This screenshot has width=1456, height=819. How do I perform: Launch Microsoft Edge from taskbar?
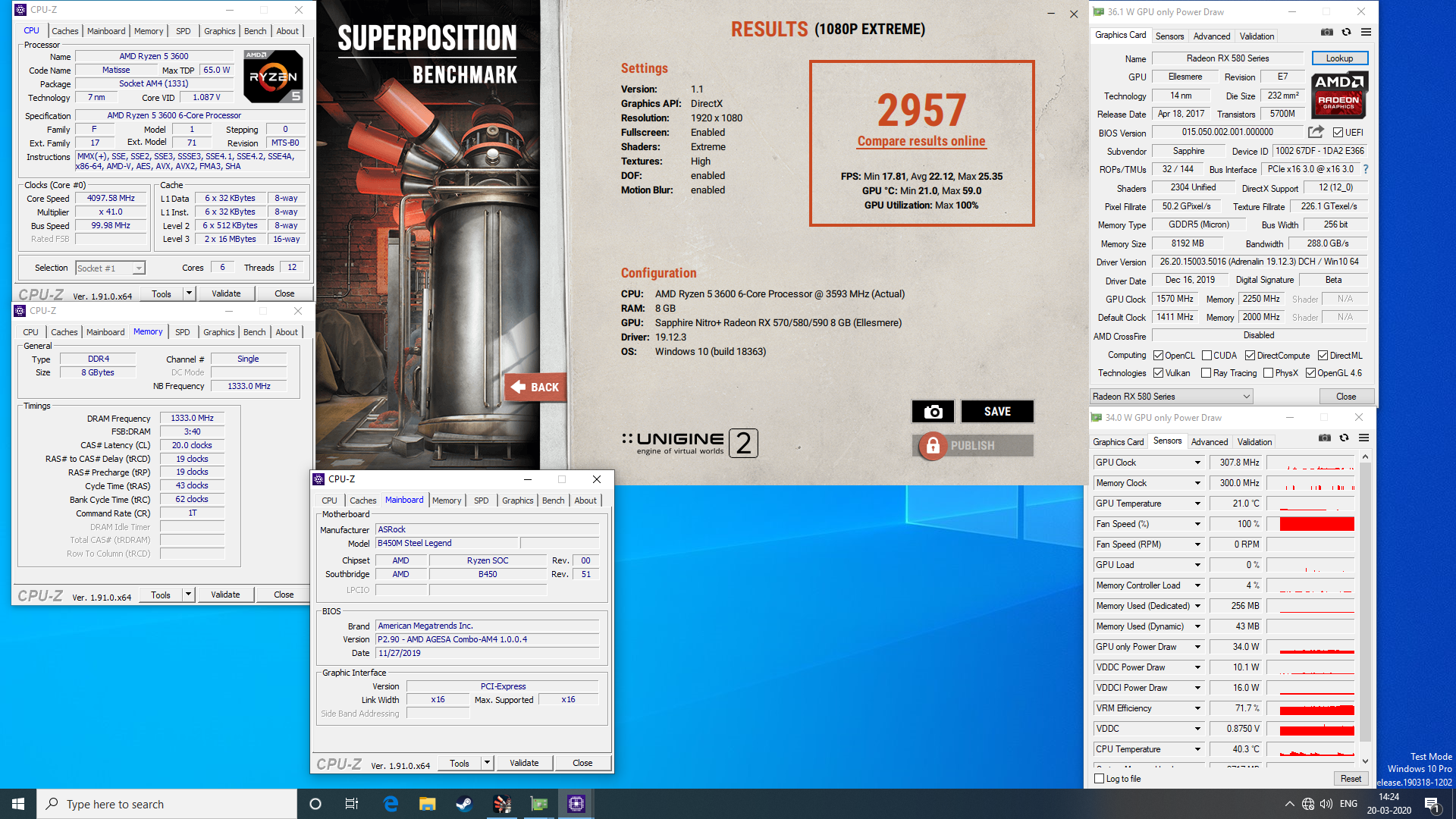pos(391,804)
